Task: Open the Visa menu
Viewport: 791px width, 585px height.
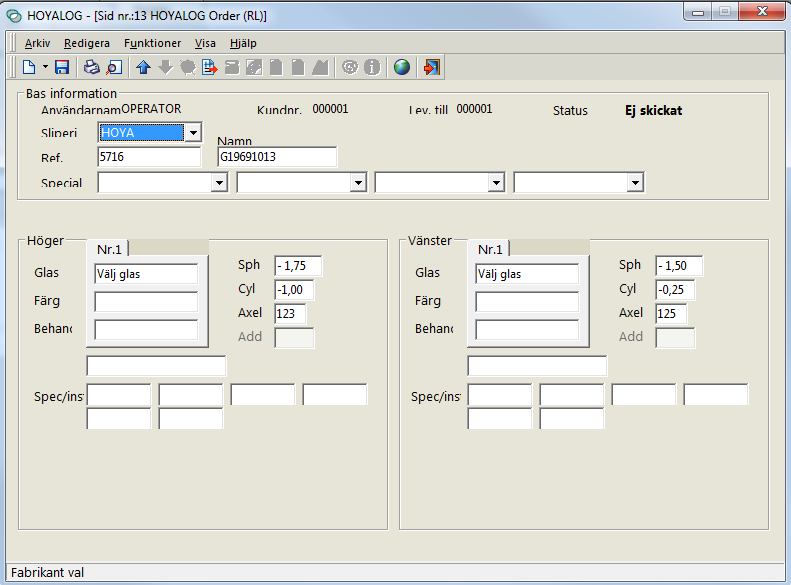Action: coord(205,43)
